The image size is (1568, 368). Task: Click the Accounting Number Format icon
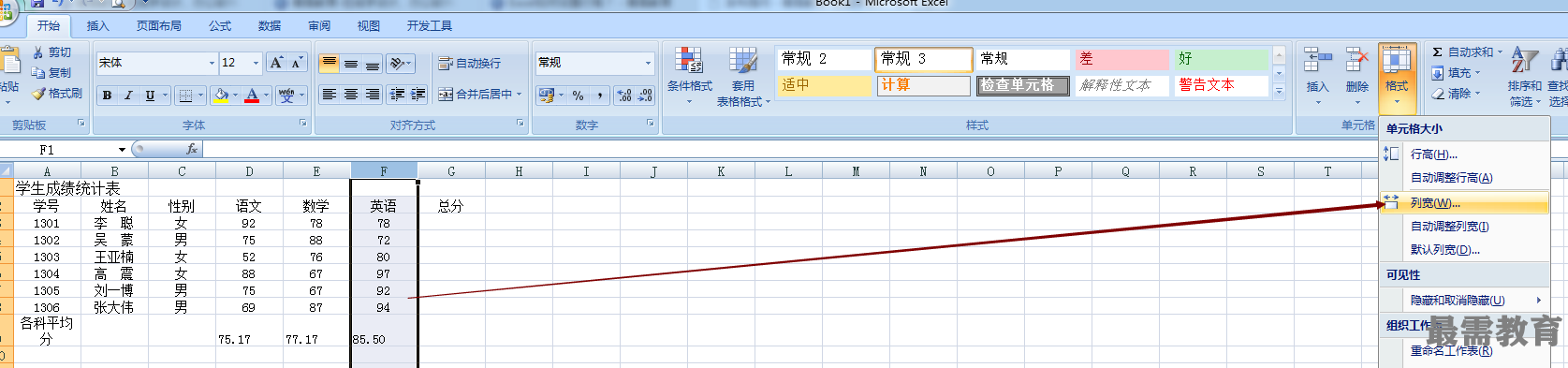[546, 95]
